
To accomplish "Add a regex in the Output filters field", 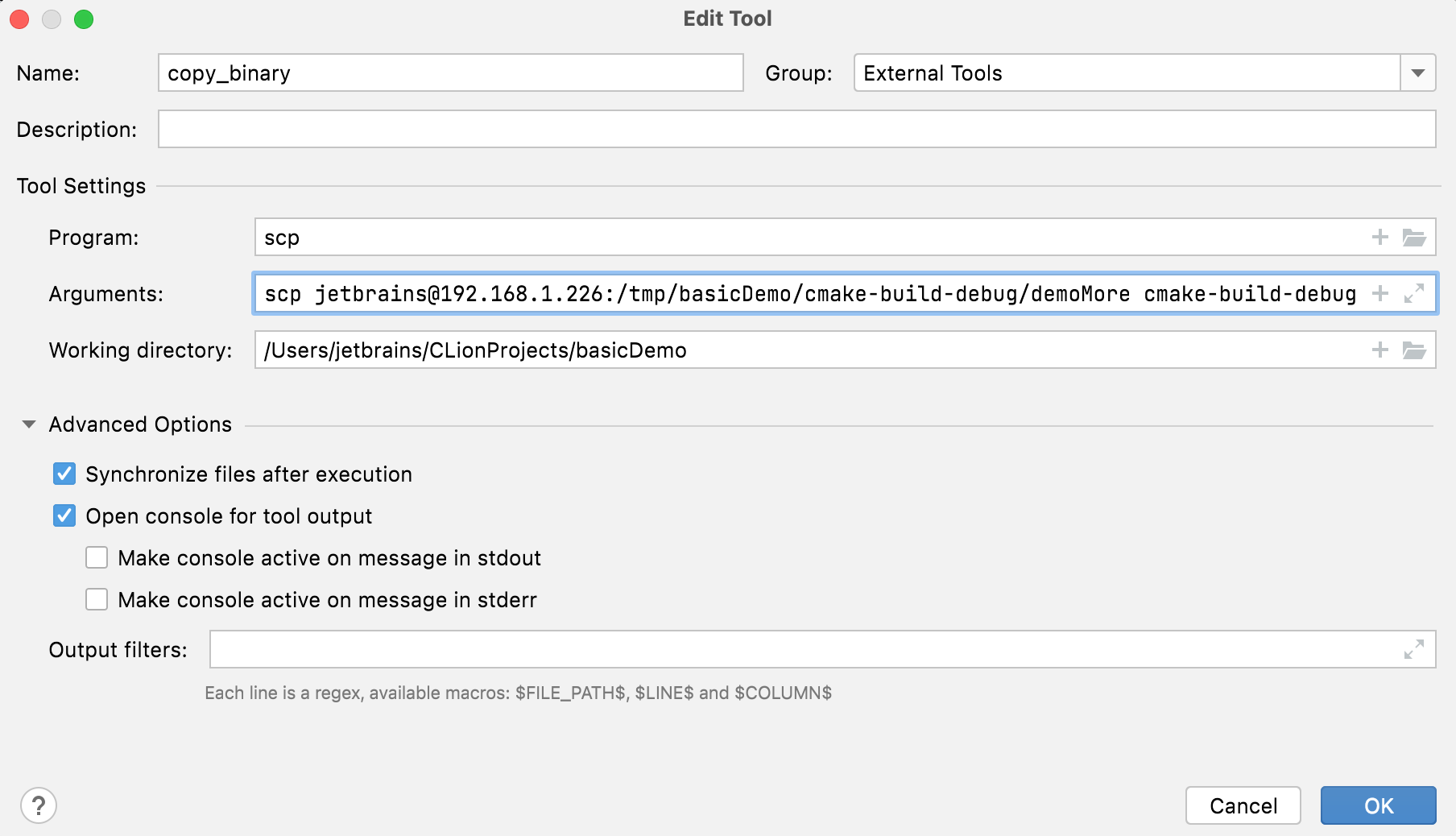I will [725, 649].
